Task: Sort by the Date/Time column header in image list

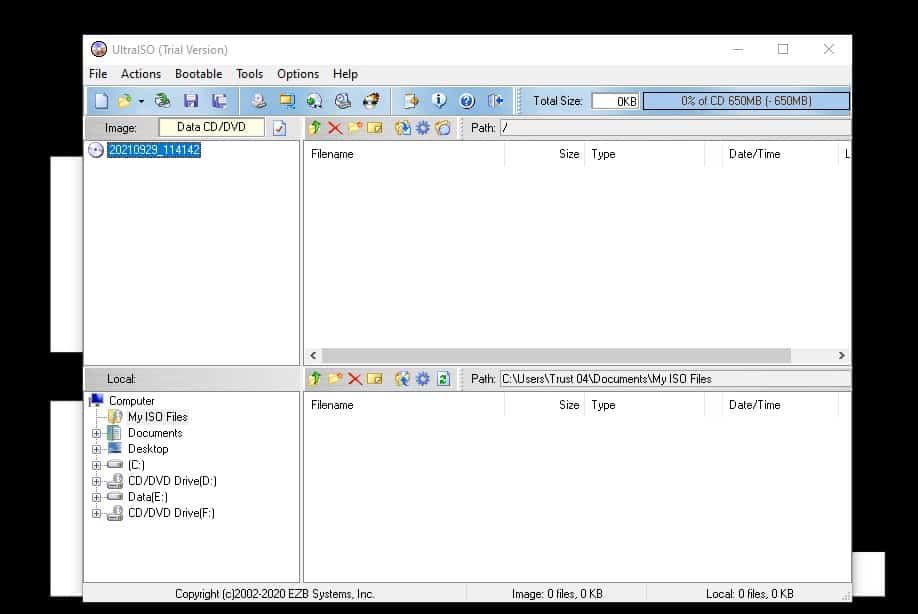Action: click(x=755, y=154)
